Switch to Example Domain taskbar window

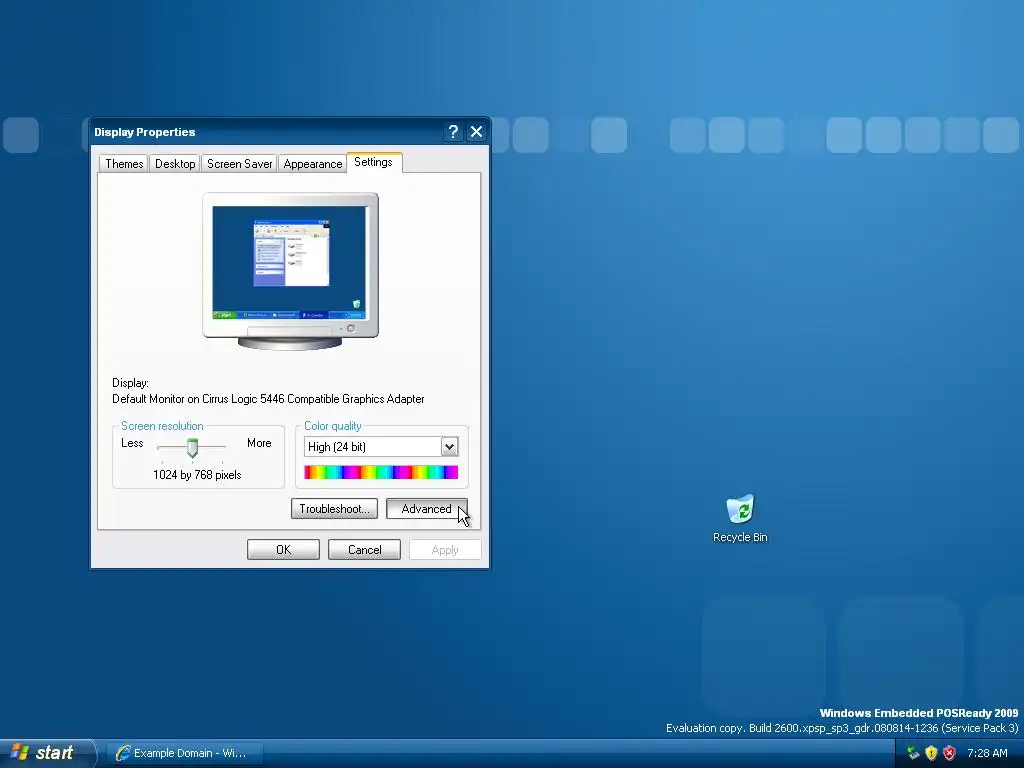pos(185,753)
